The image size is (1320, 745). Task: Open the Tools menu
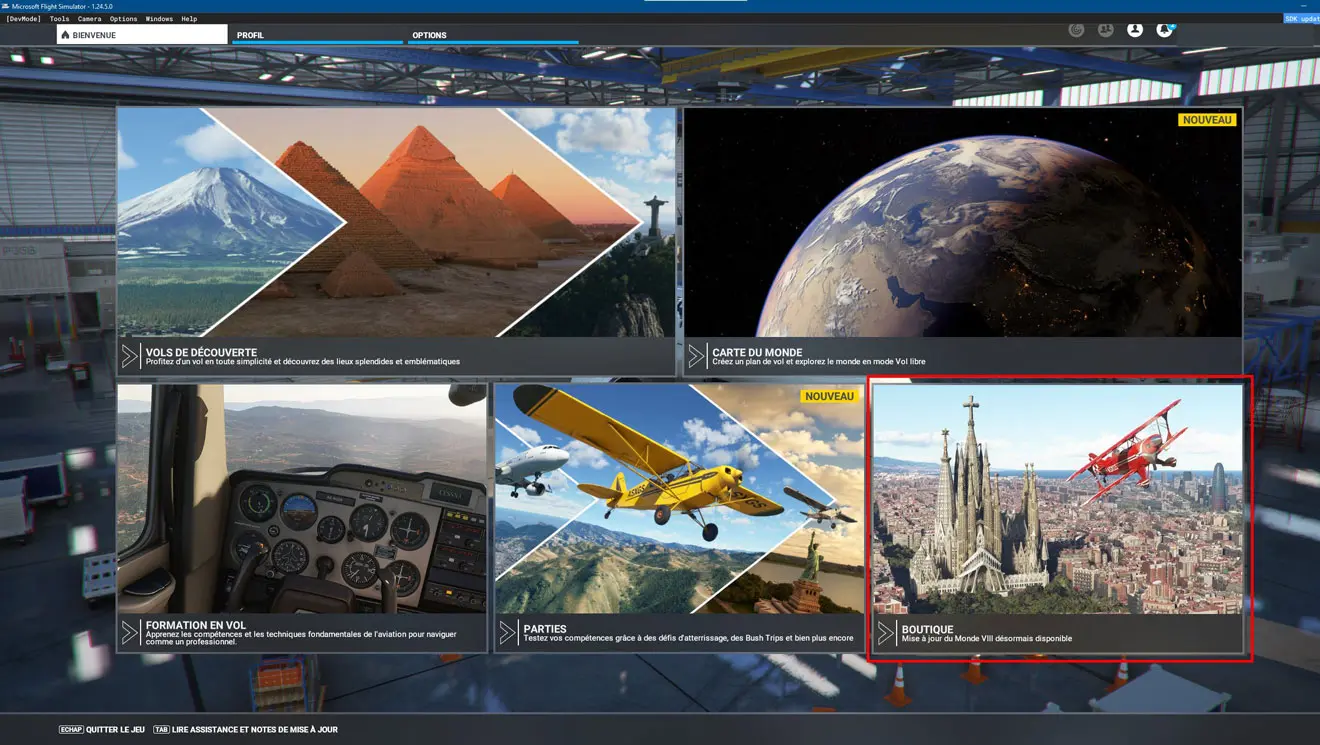[60, 18]
